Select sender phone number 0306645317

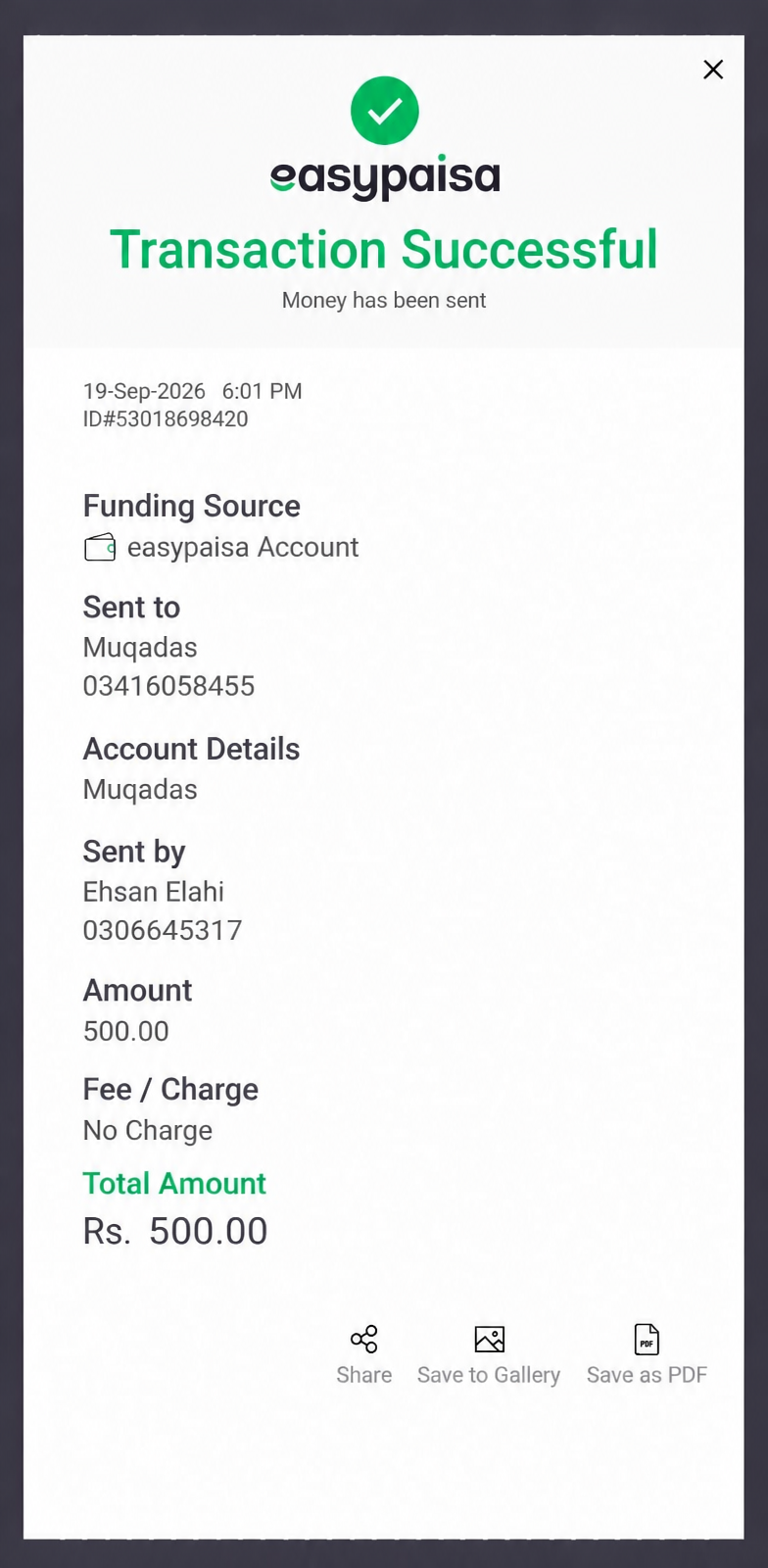pos(163,930)
